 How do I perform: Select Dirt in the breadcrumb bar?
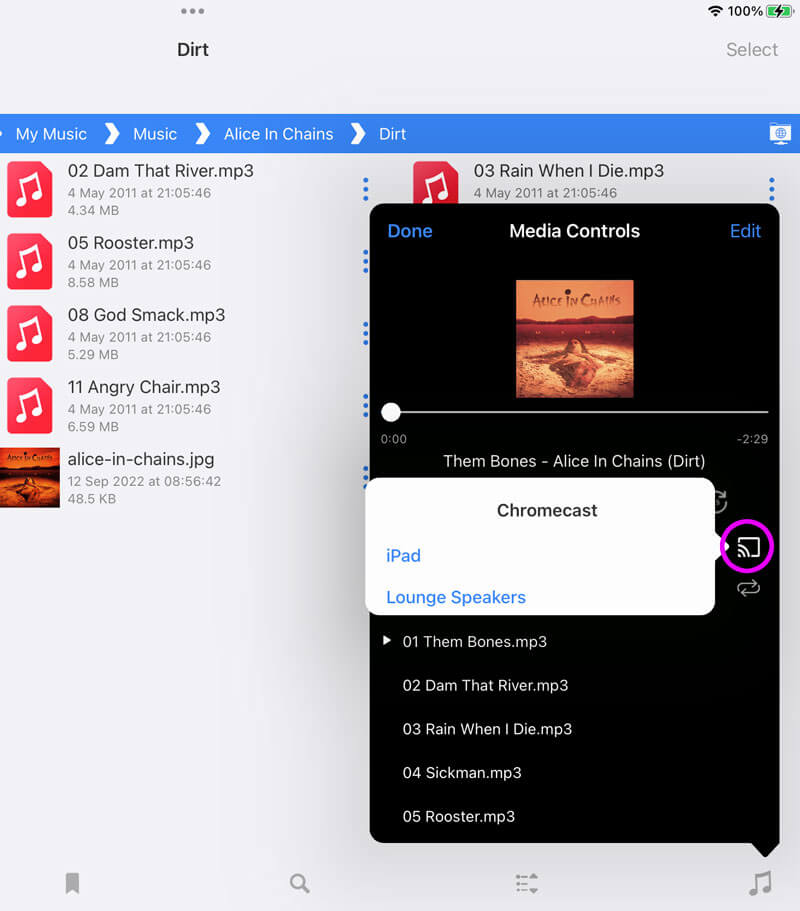(392, 134)
